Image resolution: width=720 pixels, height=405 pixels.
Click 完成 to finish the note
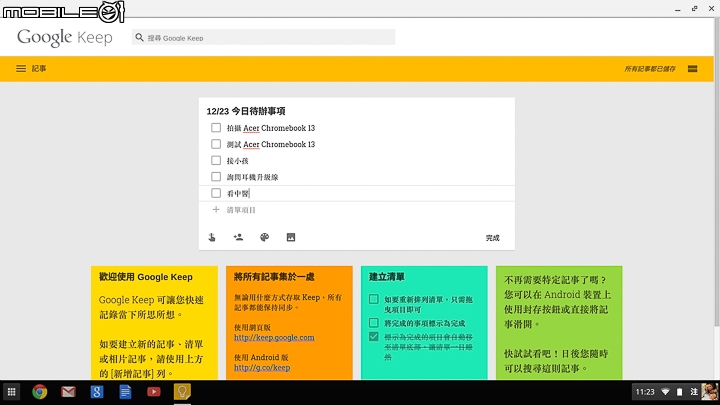492,238
